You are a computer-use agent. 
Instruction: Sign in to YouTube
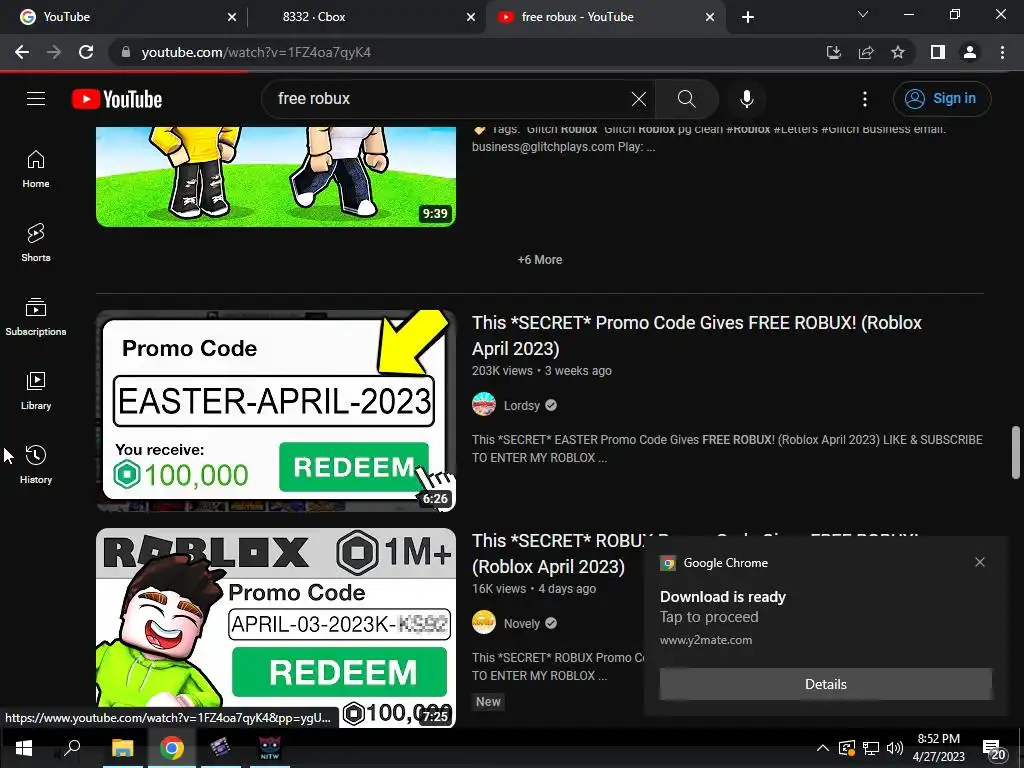[942, 99]
